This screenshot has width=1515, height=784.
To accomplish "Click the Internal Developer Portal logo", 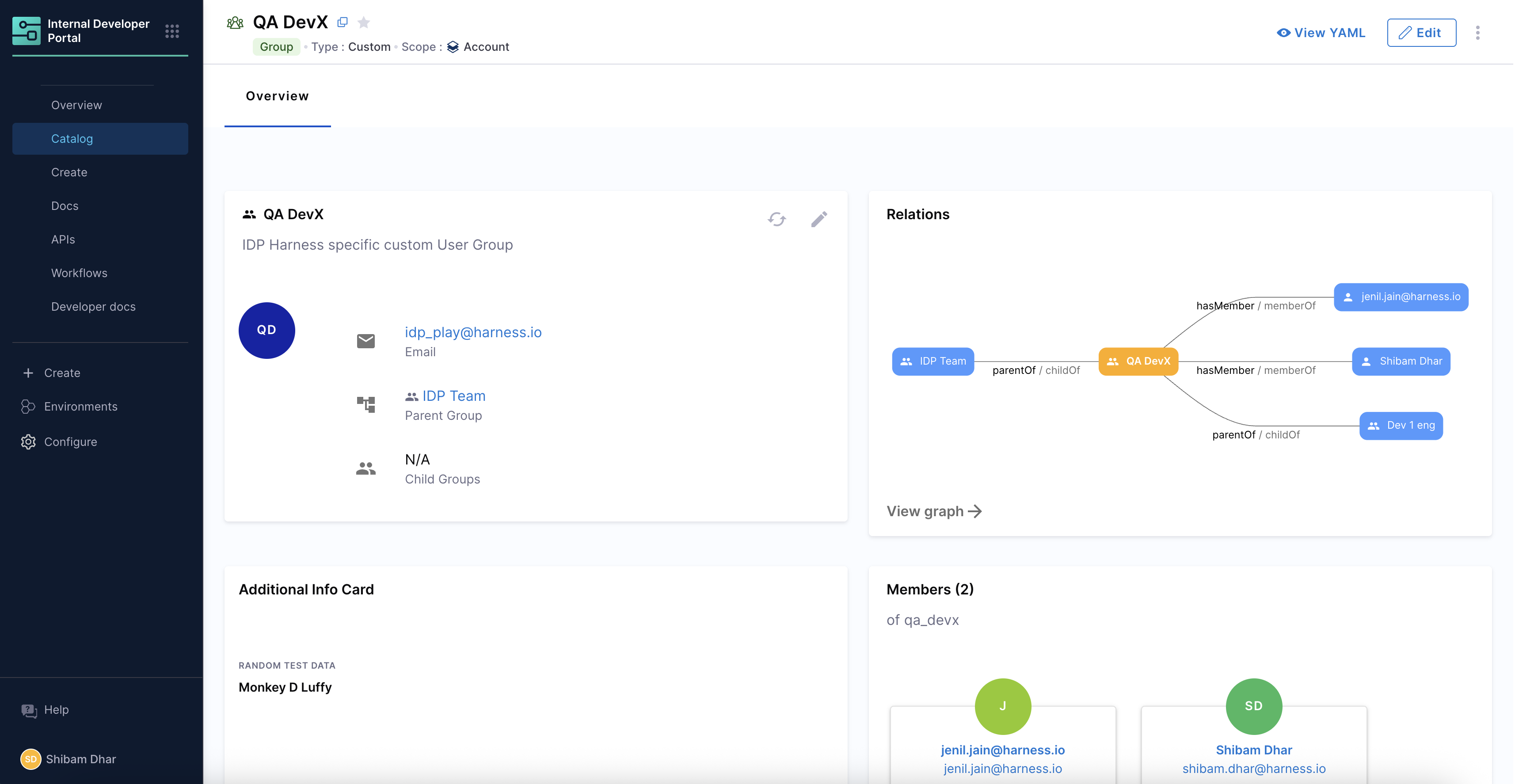I will coord(27,30).
